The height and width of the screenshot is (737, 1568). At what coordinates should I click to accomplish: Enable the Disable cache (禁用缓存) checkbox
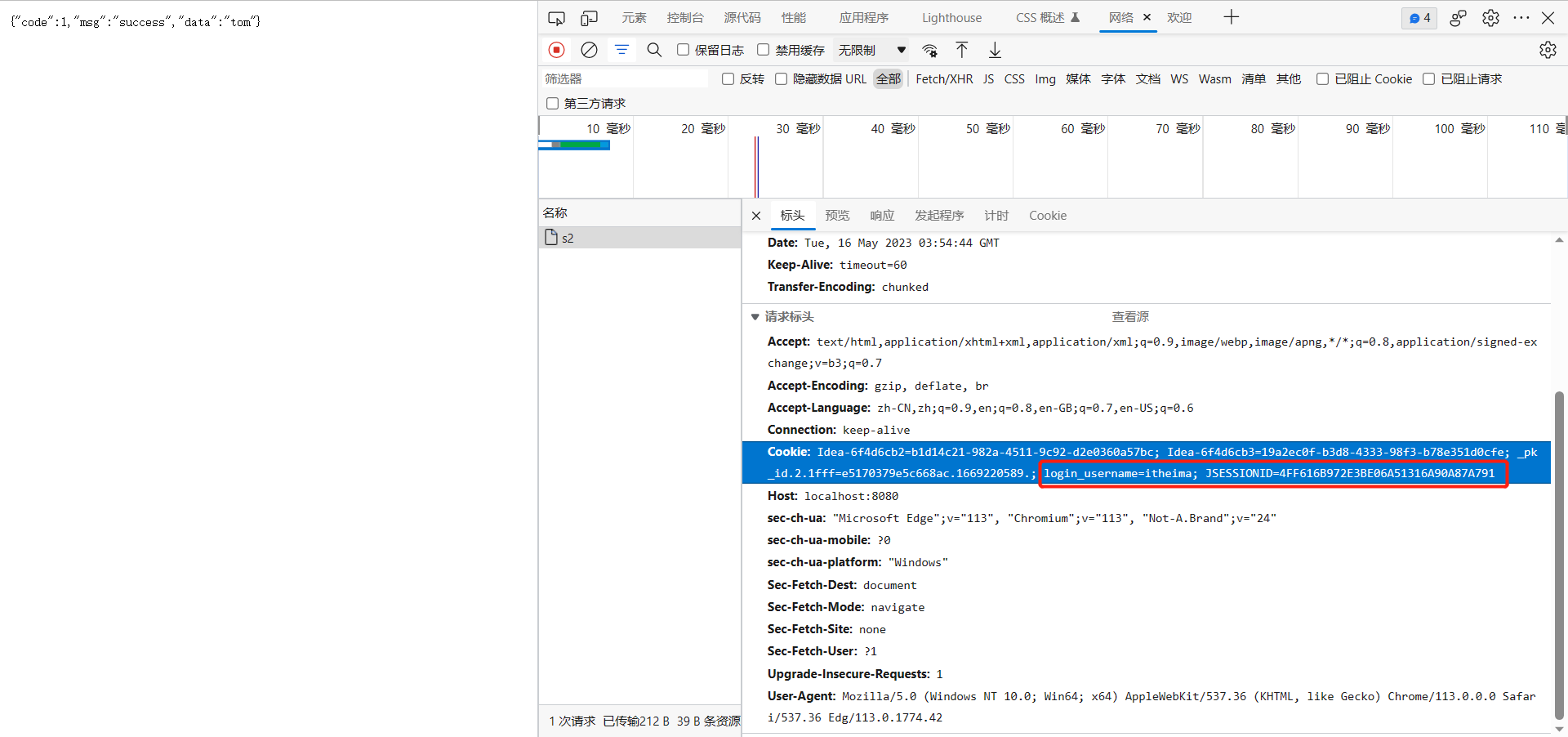click(x=763, y=50)
